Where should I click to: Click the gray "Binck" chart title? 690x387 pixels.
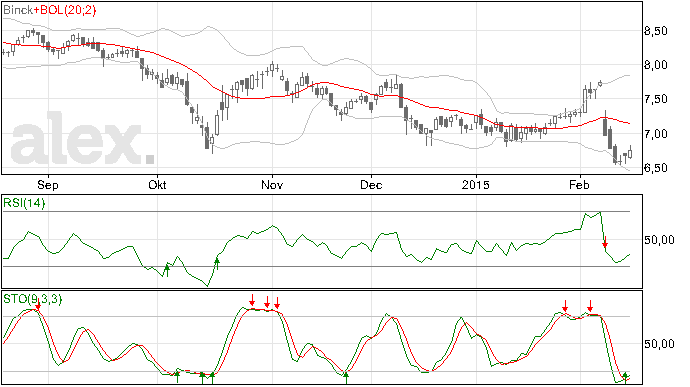click(17, 10)
